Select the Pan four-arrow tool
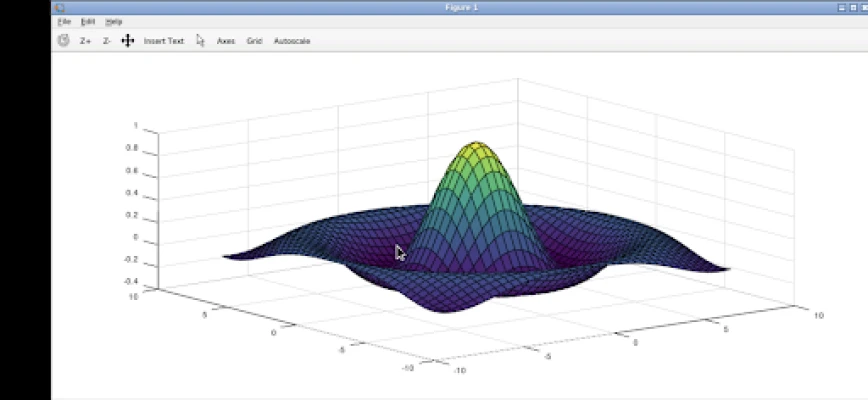This screenshot has height=400, width=868. [x=127, y=41]
